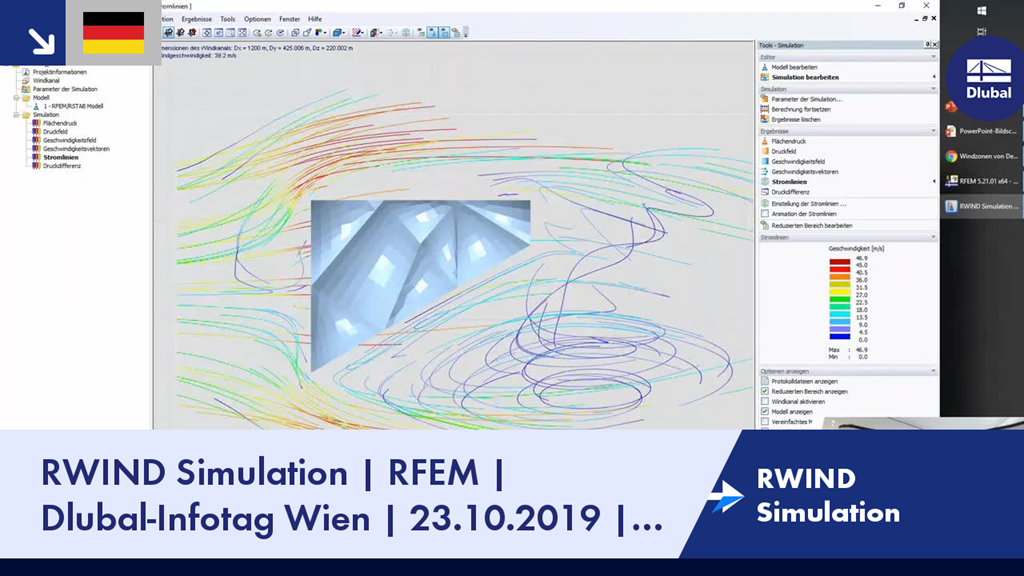The image size is (1024, 576).
Task: Open the Tools menu
Action: (227, 19)
